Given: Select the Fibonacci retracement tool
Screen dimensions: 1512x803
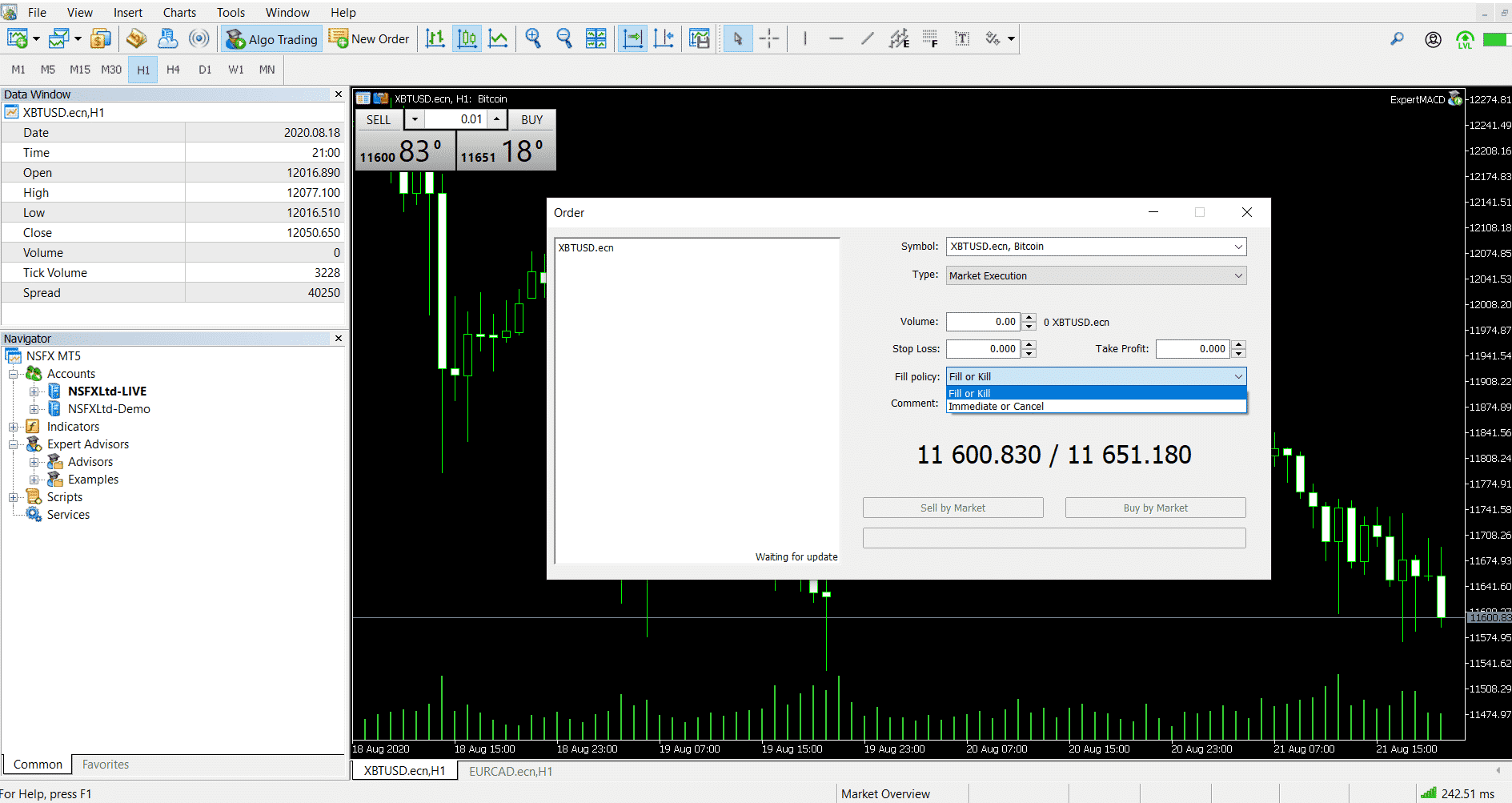Looking at the screenshot, I should (930, 38).
